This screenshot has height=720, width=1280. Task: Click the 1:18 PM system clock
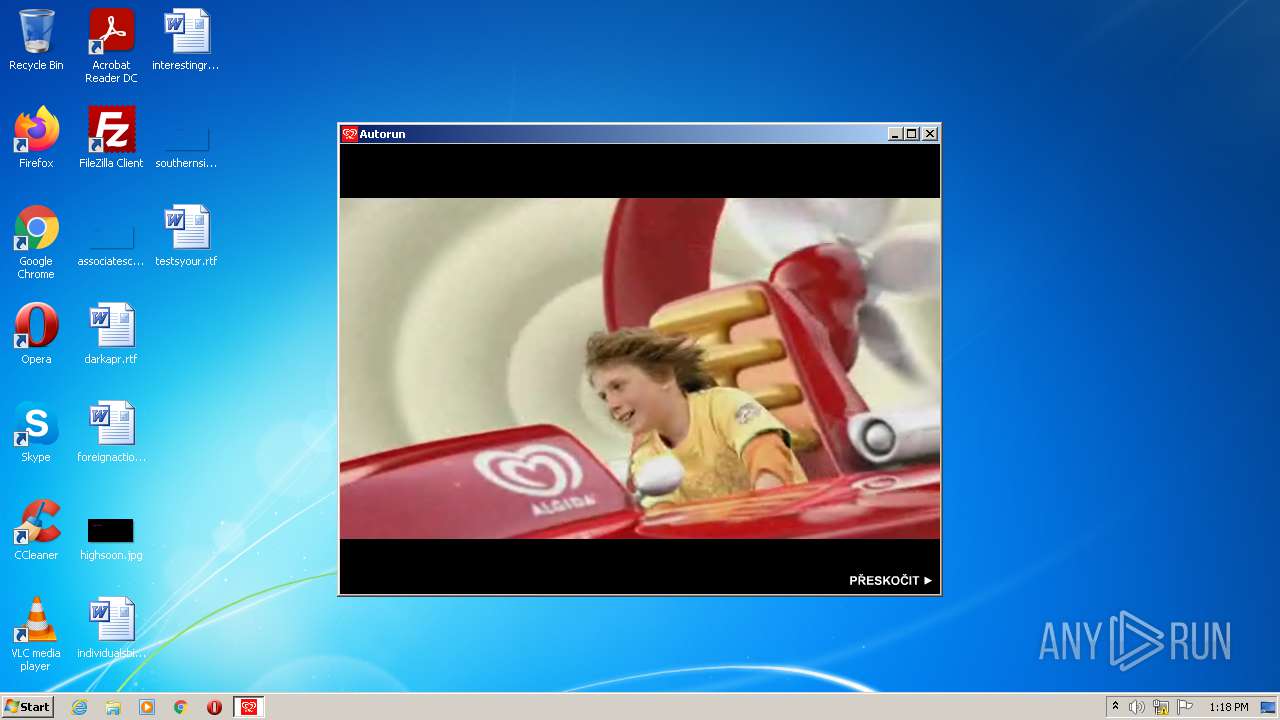point(1228,707)
